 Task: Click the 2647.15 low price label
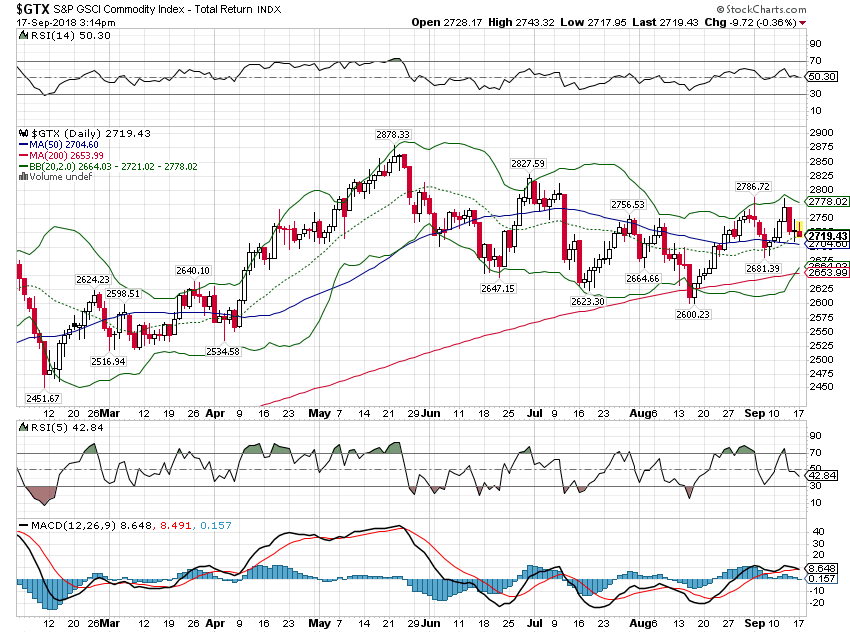(498, 288)
